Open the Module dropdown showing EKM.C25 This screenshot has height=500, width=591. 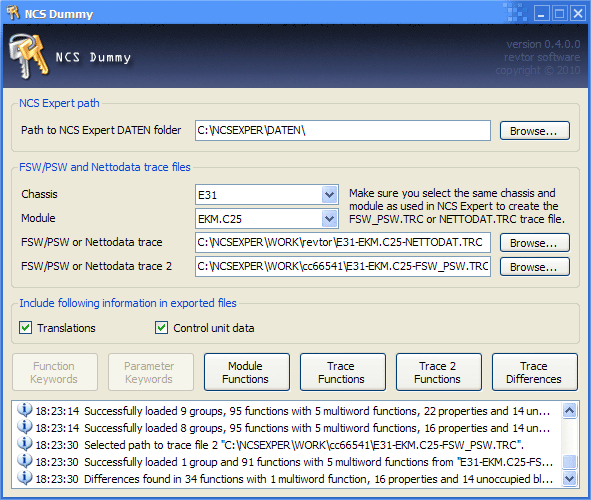click(329, 219)
